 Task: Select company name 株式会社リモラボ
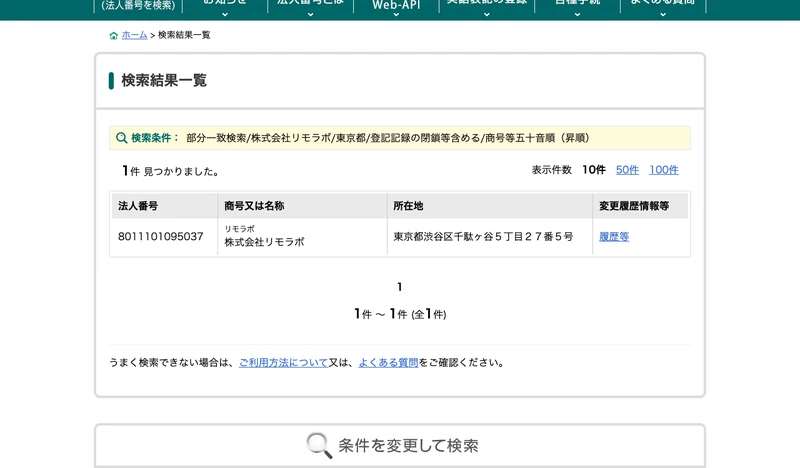pos(264,242)
